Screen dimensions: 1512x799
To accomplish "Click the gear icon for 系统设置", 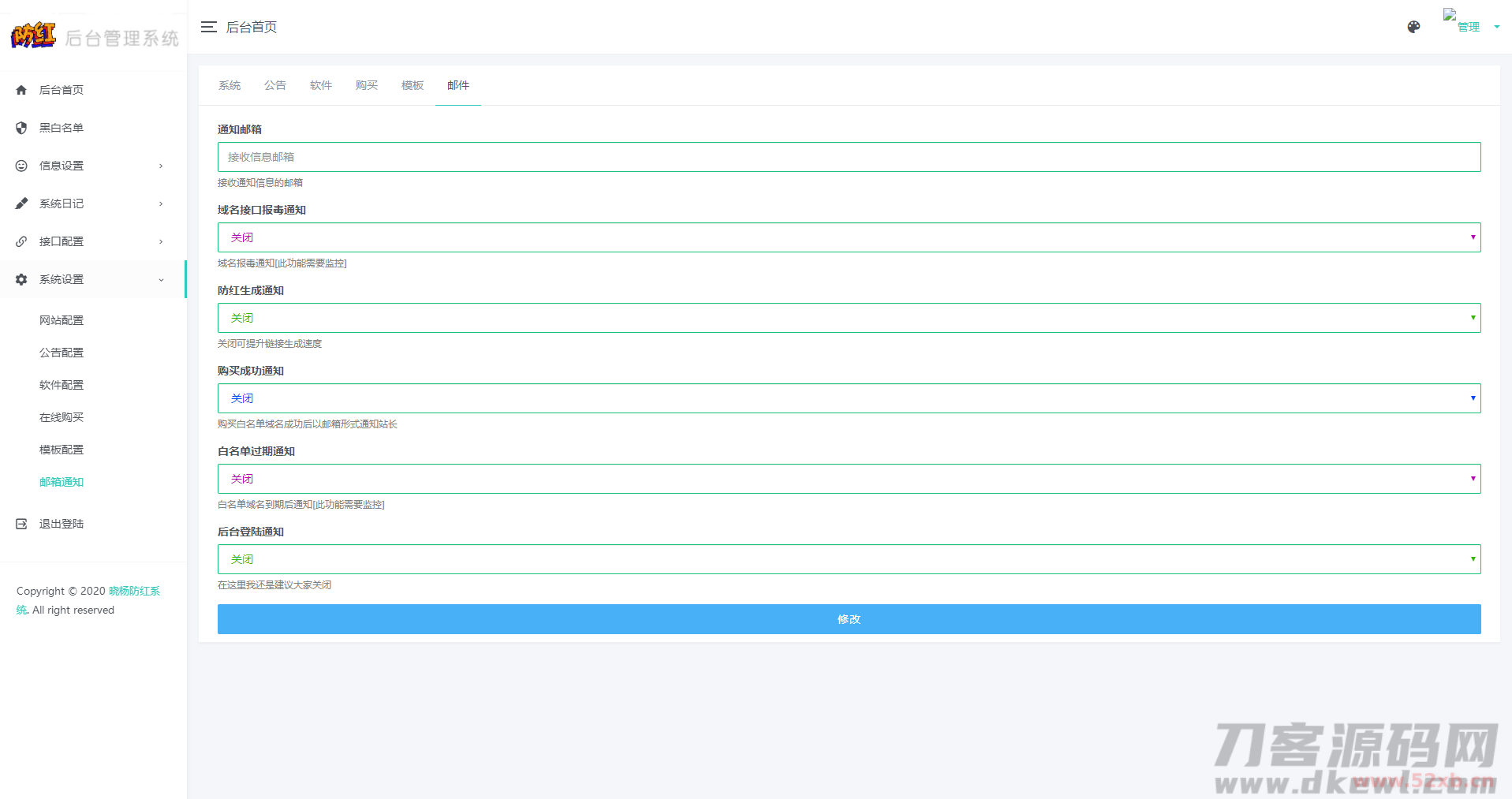I will click(x=21, y=279).
